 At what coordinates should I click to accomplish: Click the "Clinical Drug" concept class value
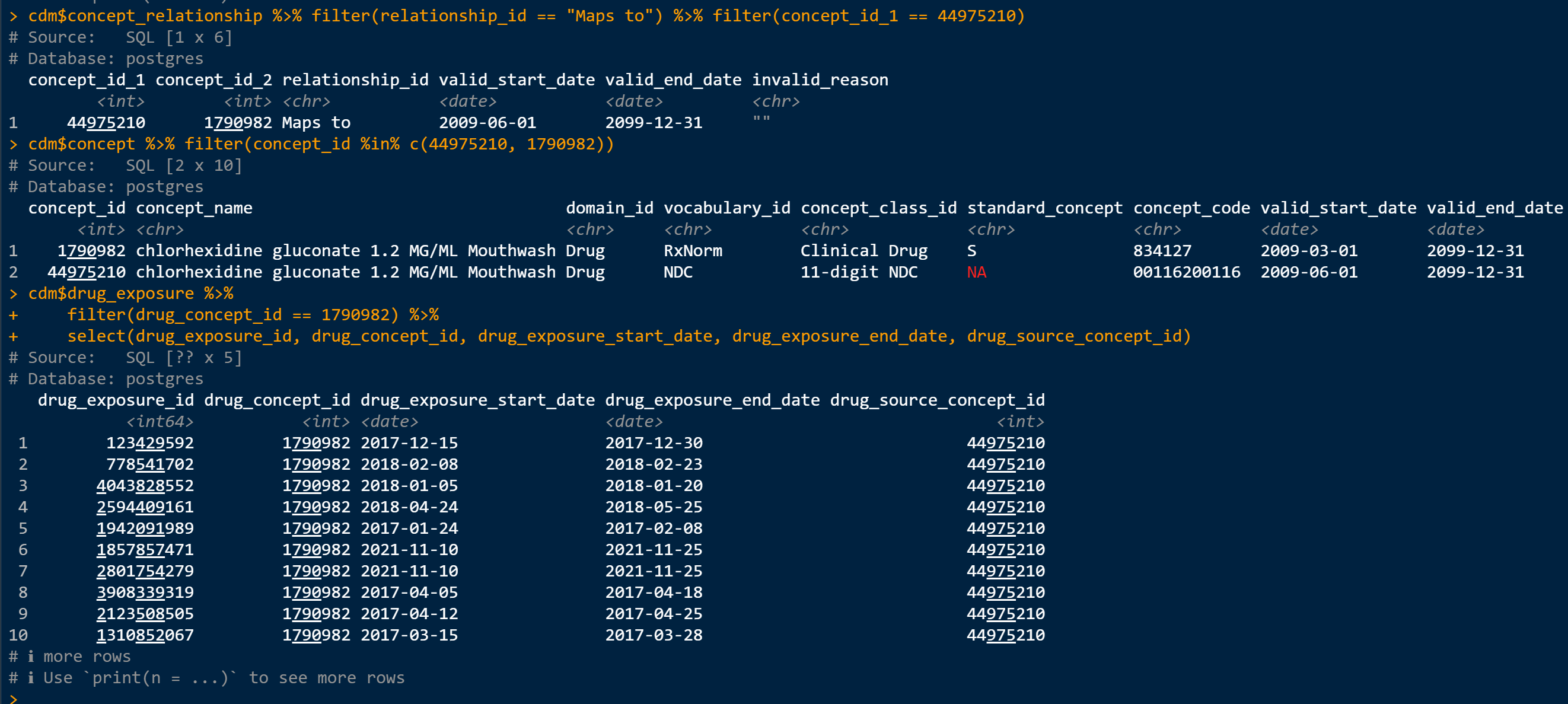click(x=863, y=251)
